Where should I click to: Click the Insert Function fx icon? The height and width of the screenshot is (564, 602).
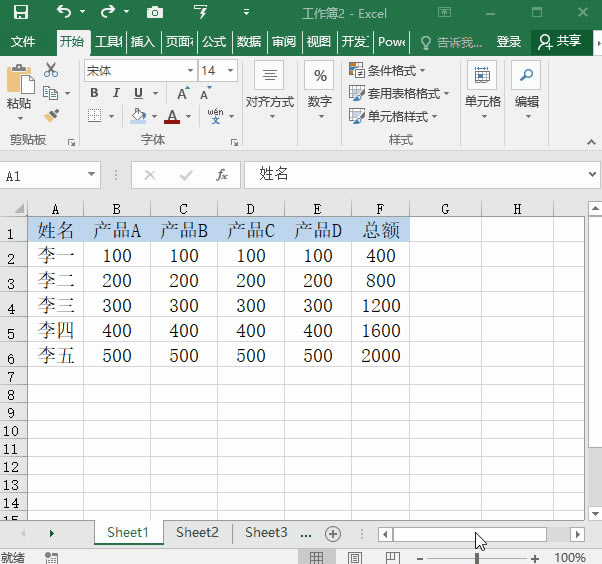click(x=222, y=175)
